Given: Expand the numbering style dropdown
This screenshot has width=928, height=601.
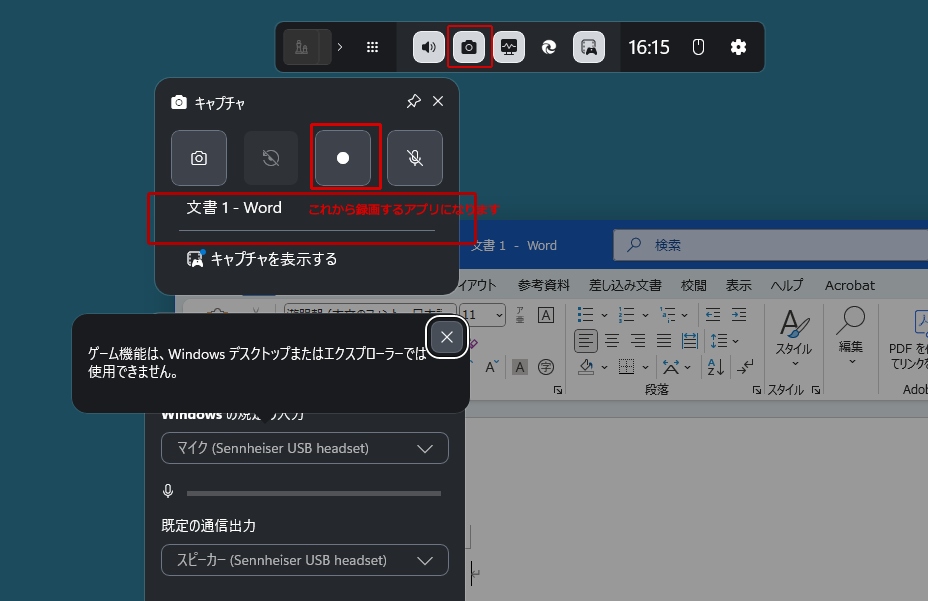Looking at the screenshot, I should point(645,315).
